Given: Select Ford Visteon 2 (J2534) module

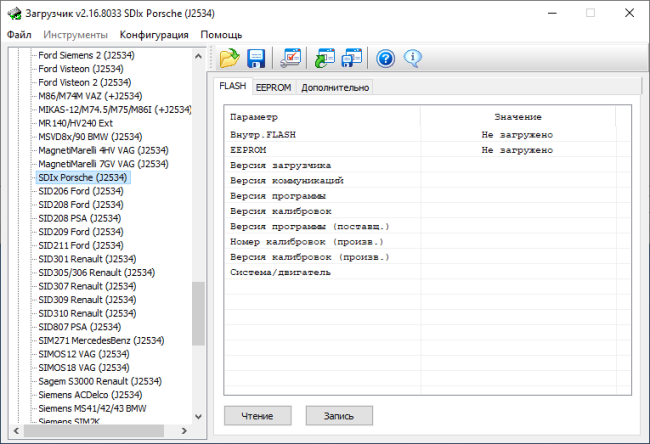Looking at the screenshot, I should point(85,82).
